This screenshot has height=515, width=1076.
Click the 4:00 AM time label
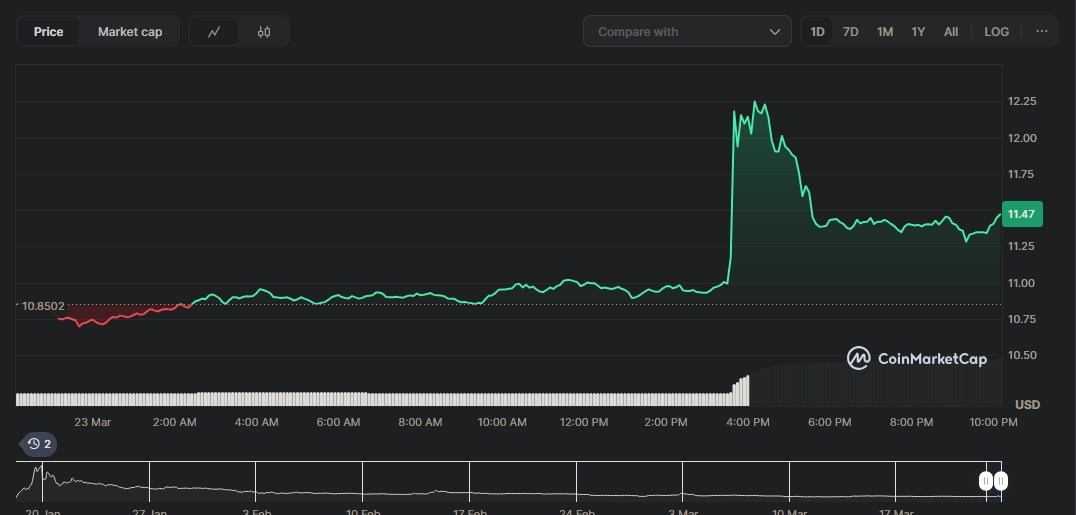(257, 422)
